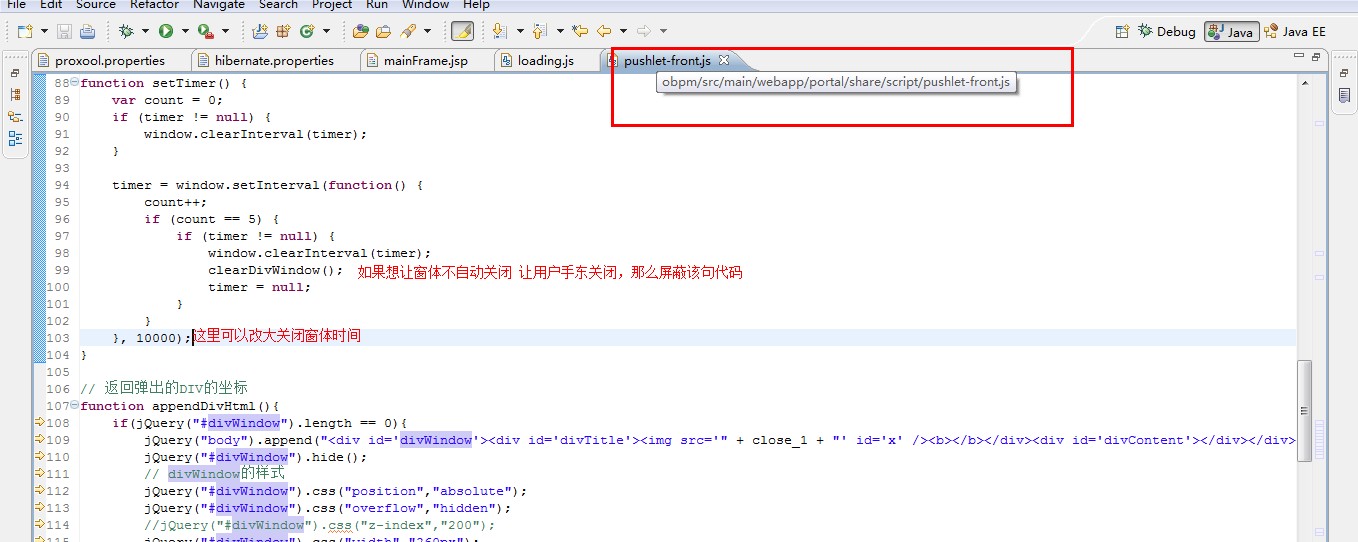Click the Previous Annotation icon

tap(540, 32)
